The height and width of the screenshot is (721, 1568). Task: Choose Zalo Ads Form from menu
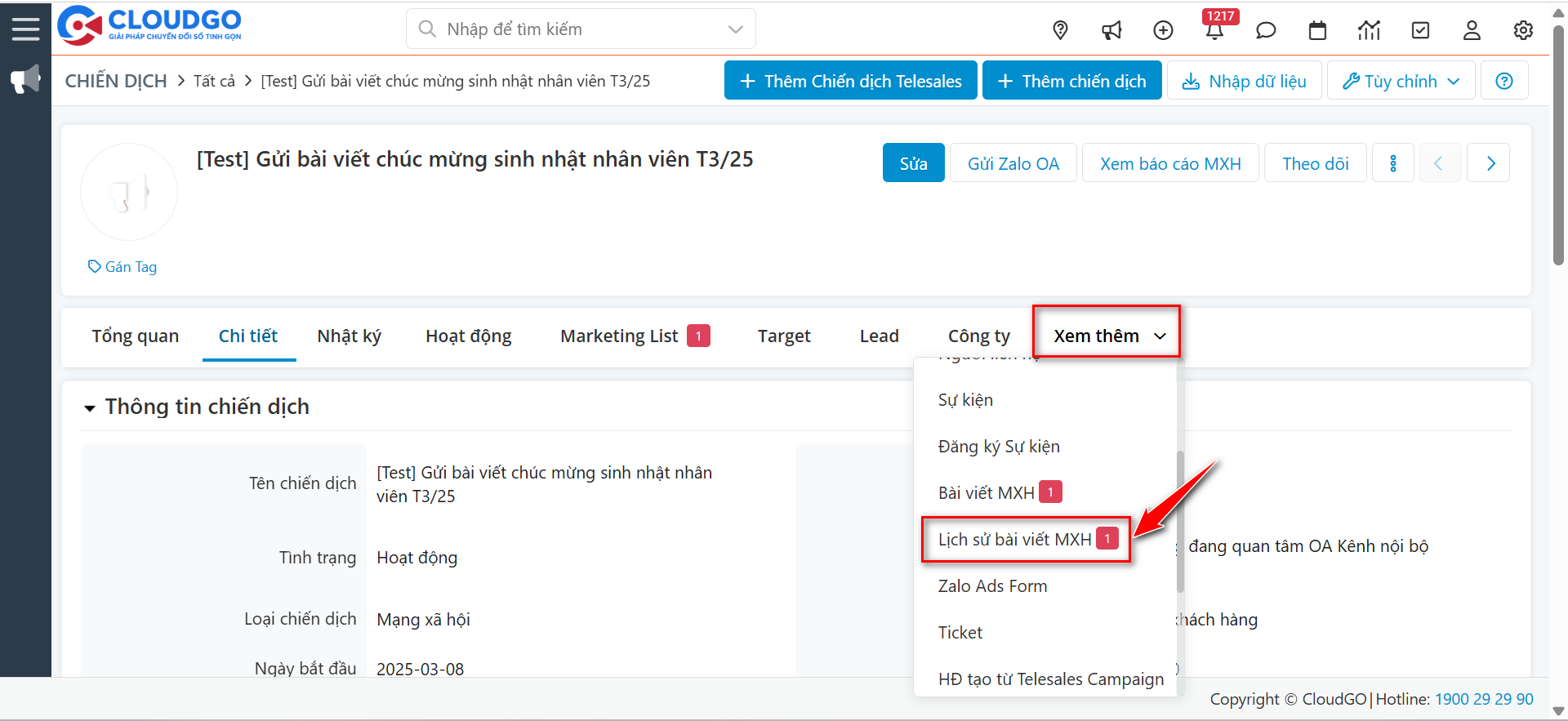[x=992, y=586]
